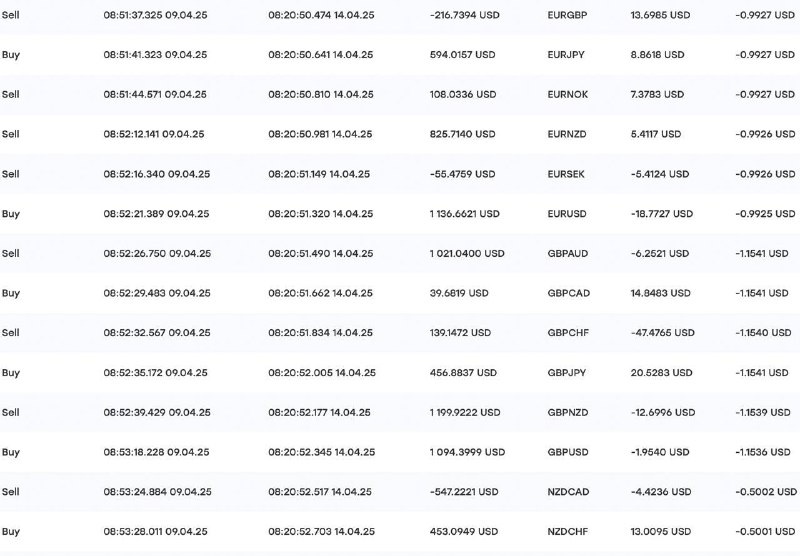The width and height of the screenshot is (800, 556).
Task: Select the EURSEK trade row
Action: click(400, 174)
